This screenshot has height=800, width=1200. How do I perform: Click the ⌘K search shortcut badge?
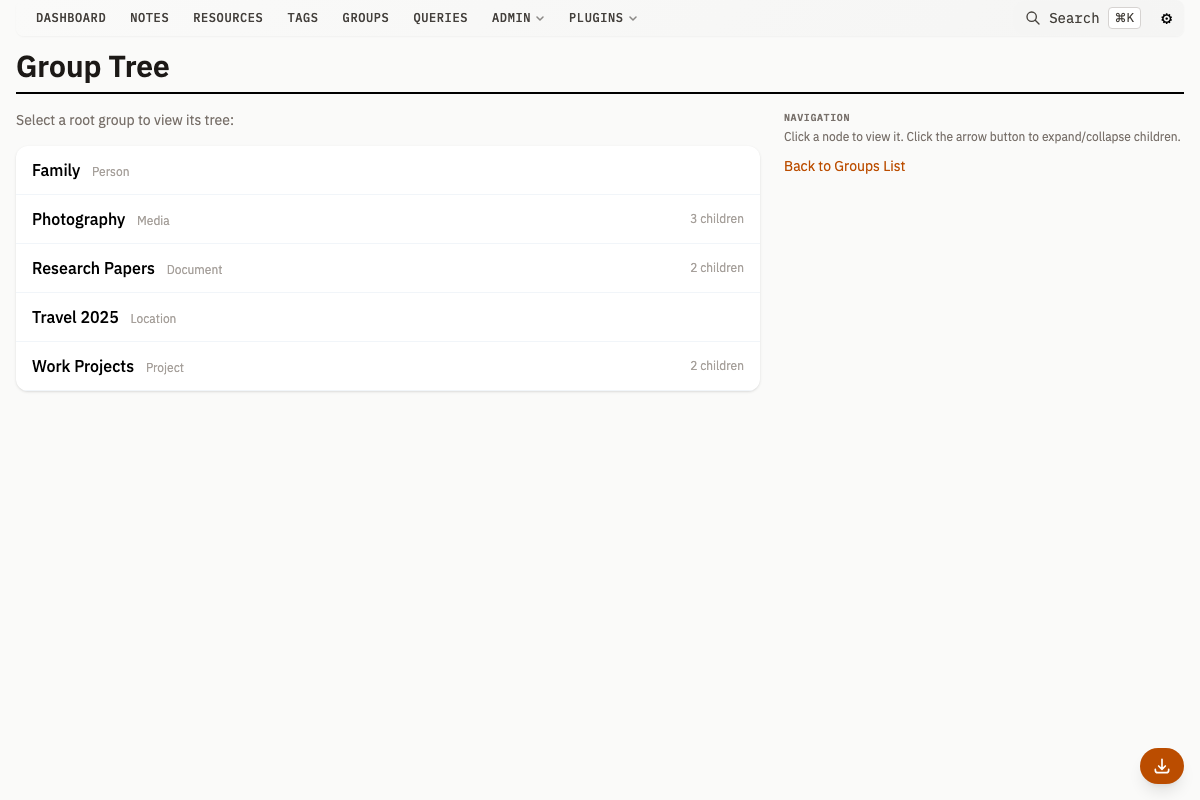[1124, 18]
